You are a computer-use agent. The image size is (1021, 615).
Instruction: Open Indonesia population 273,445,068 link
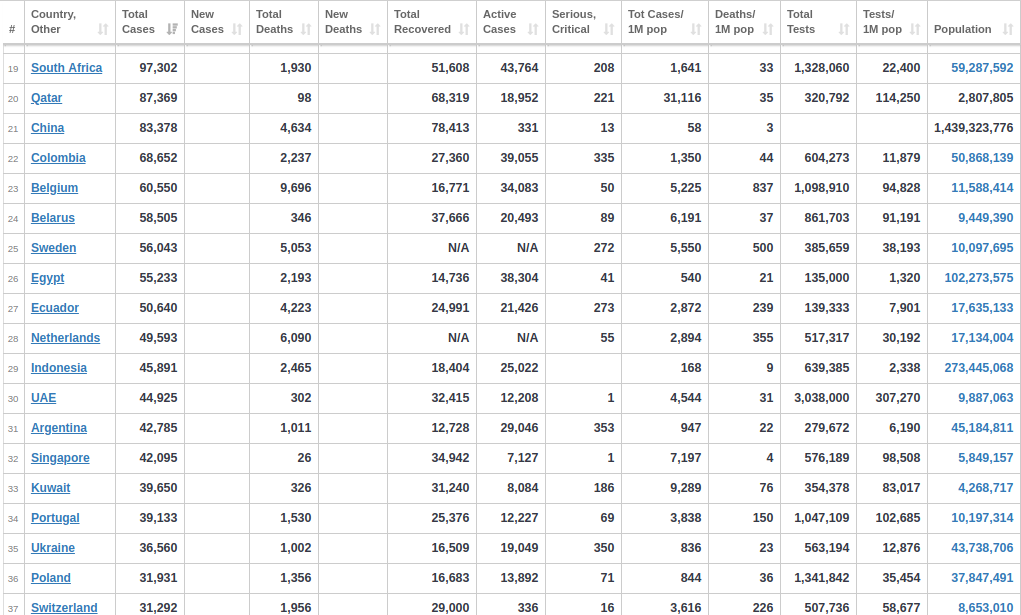[979, 367]
